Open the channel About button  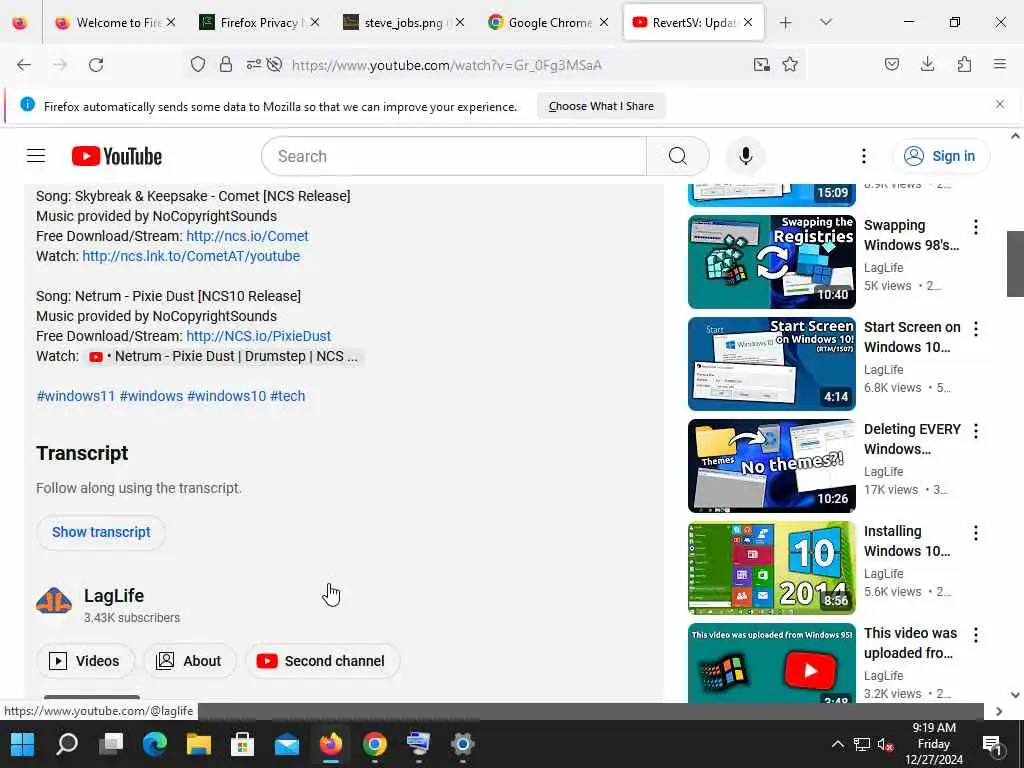[x=189, y=661]
